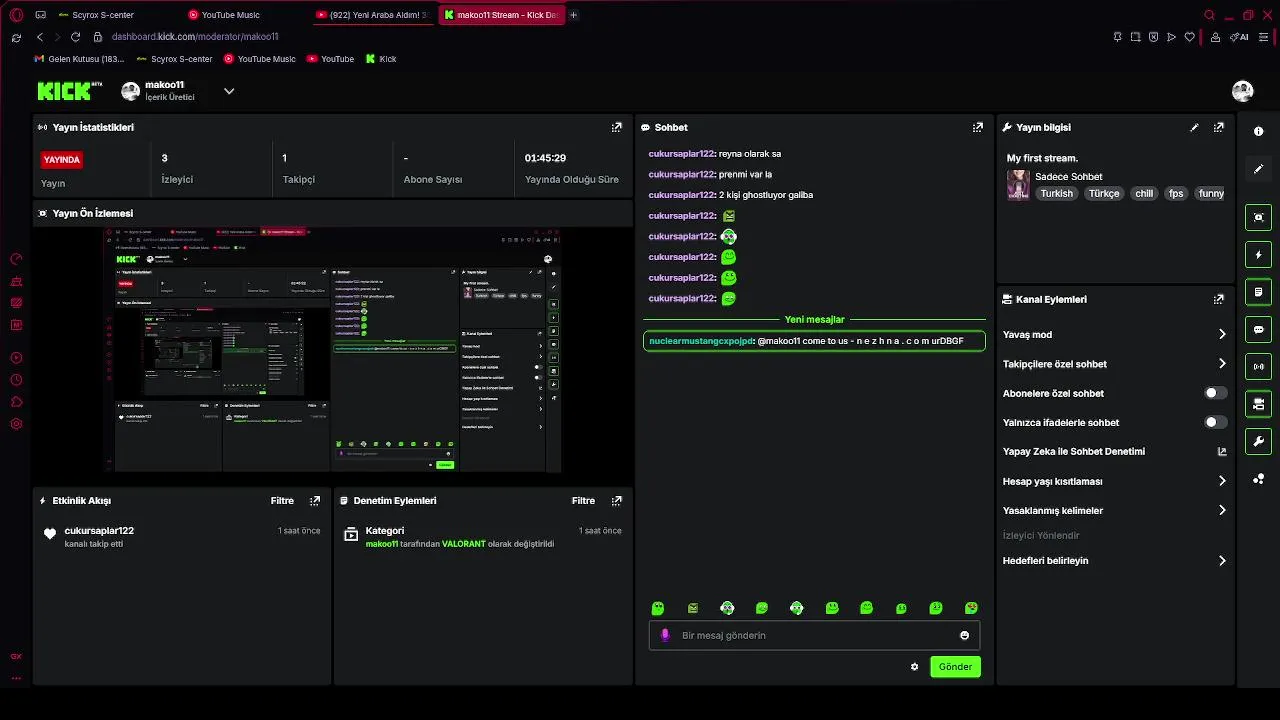Open a new browser tab with plus
This screenshot has width=1280, height=720.
tap(573, 15)
